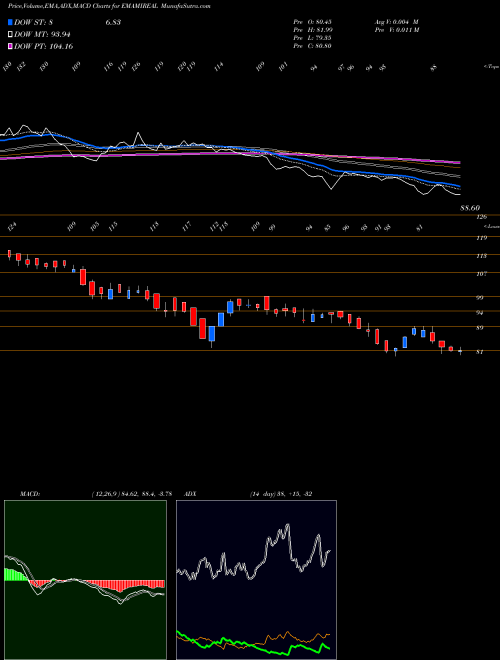Click the last price label 88.60
Screen dimensions: 500x660
[x=470, y=208]
